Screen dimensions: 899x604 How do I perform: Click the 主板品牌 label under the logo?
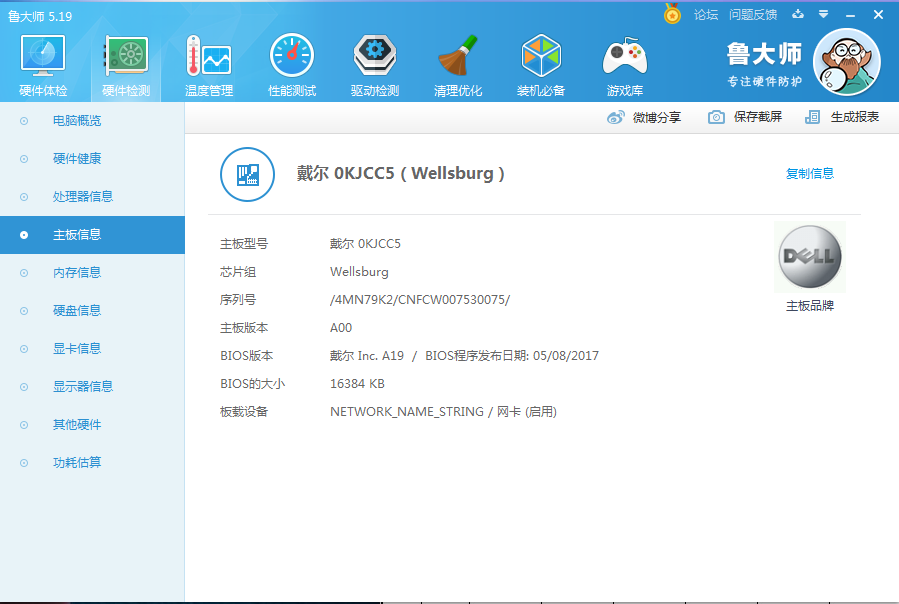(810, 306)
